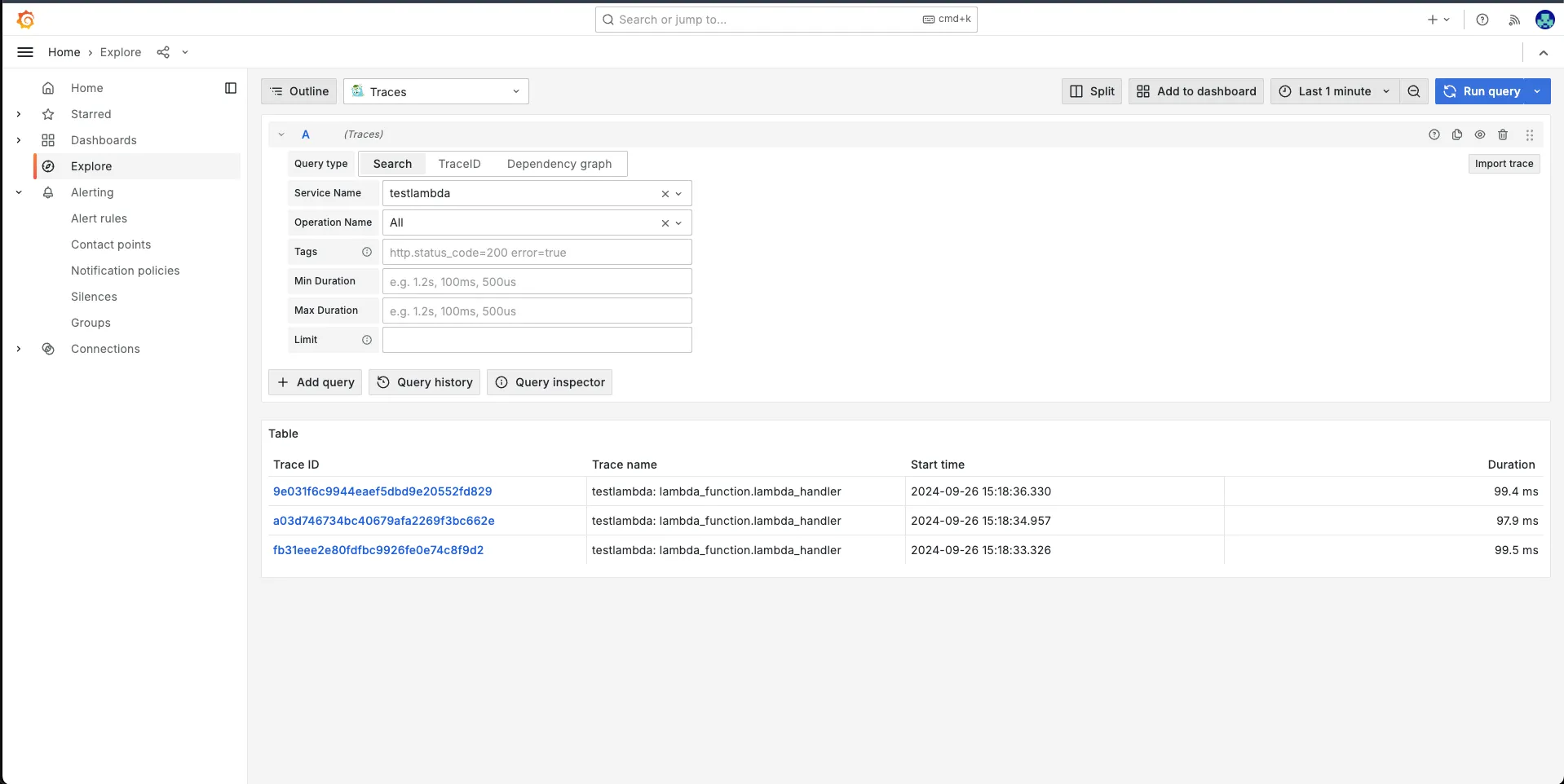Viewport: 1564px width, 784px height.
Task: Clear the testlambda service name selection
Action: [x=665, y=194]
